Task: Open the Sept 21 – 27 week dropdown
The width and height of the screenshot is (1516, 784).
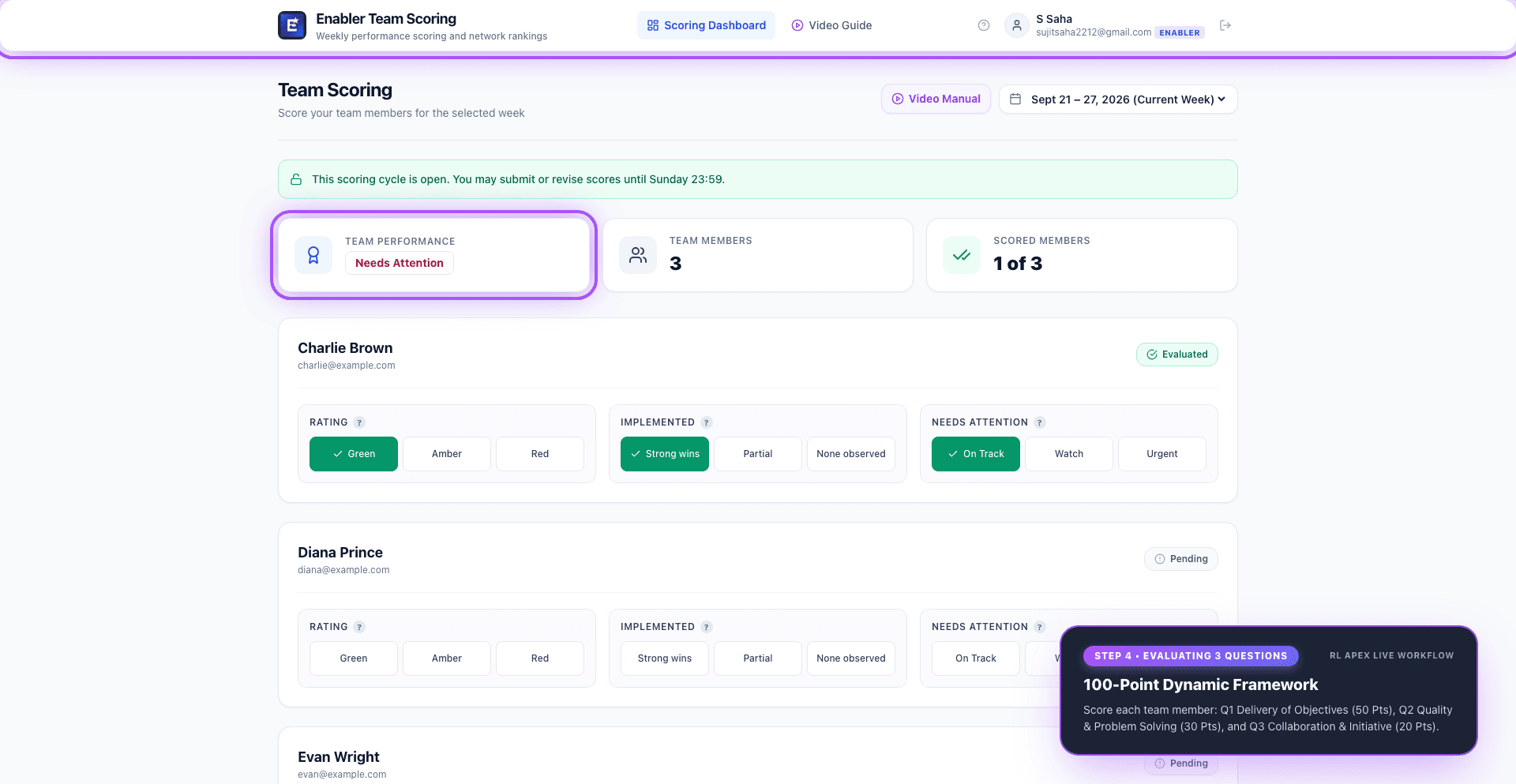Action: [1118, 99]
